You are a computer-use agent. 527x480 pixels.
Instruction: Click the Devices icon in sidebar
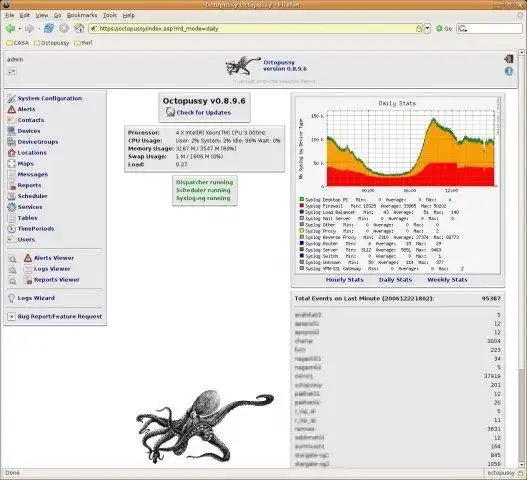(12, 131)
